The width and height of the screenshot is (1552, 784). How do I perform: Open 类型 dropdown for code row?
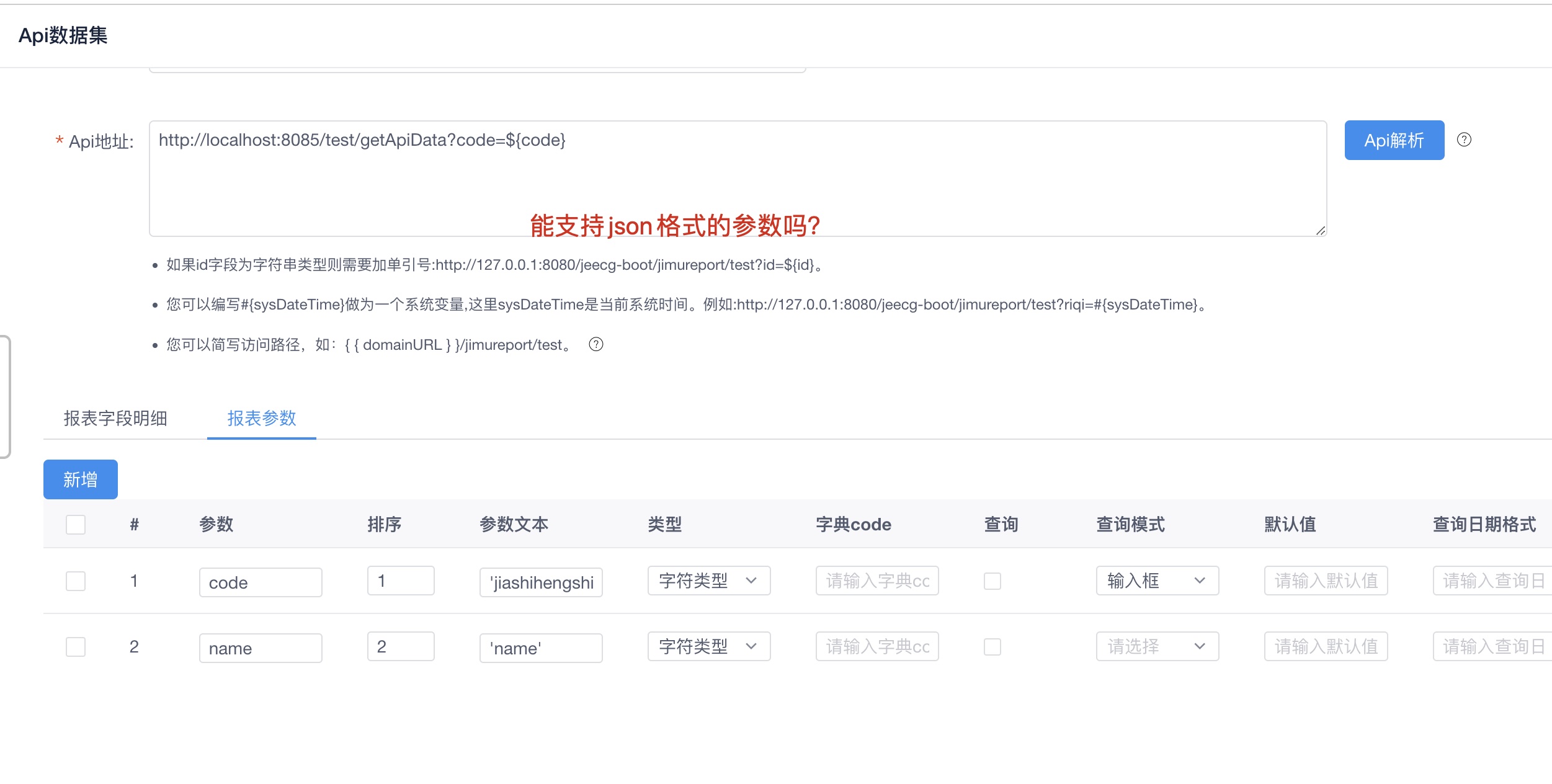pyautogui.click(x=708, y=581)
